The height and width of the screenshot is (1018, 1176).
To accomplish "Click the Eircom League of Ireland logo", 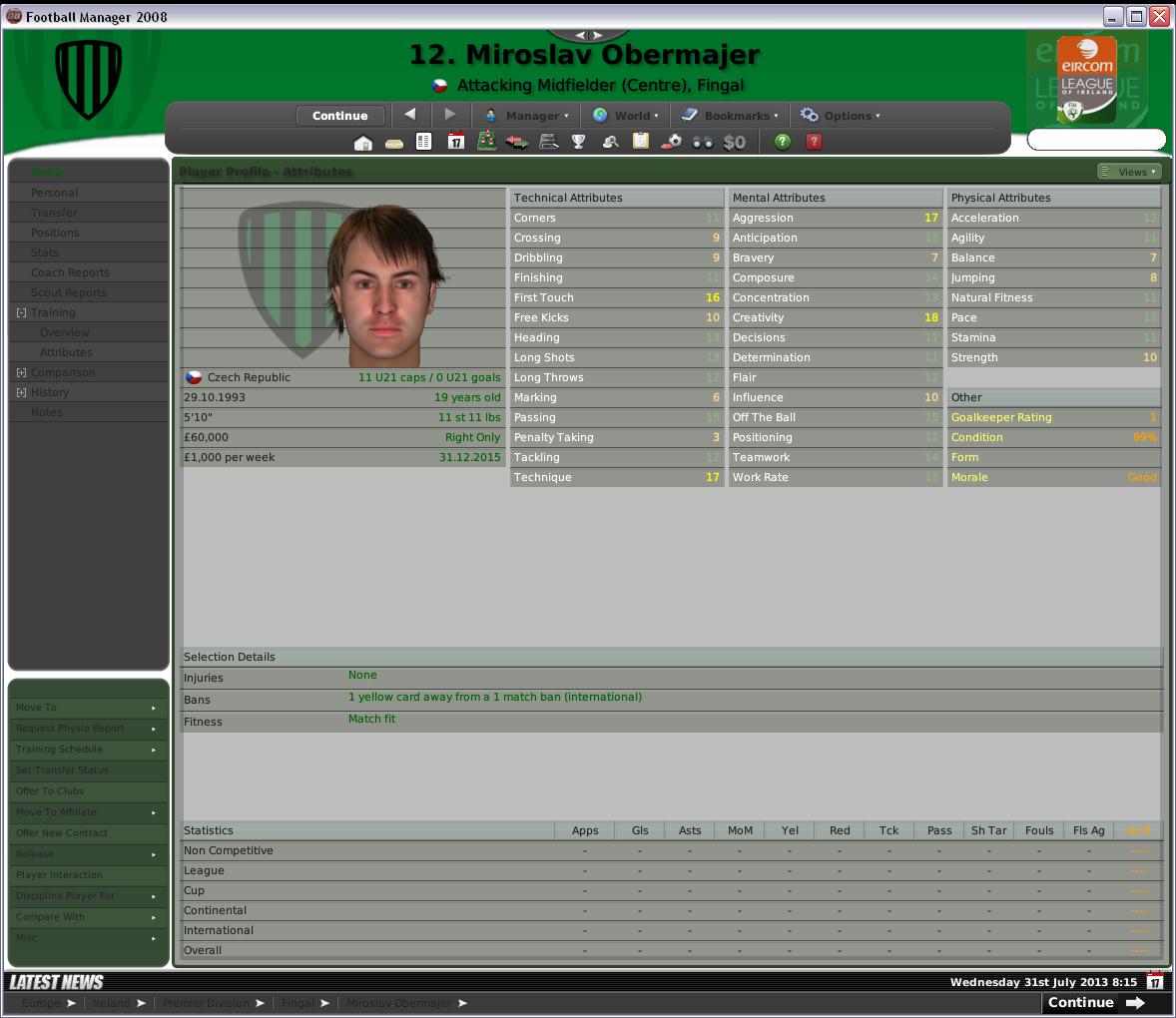I will click(x=1087, y=79).
